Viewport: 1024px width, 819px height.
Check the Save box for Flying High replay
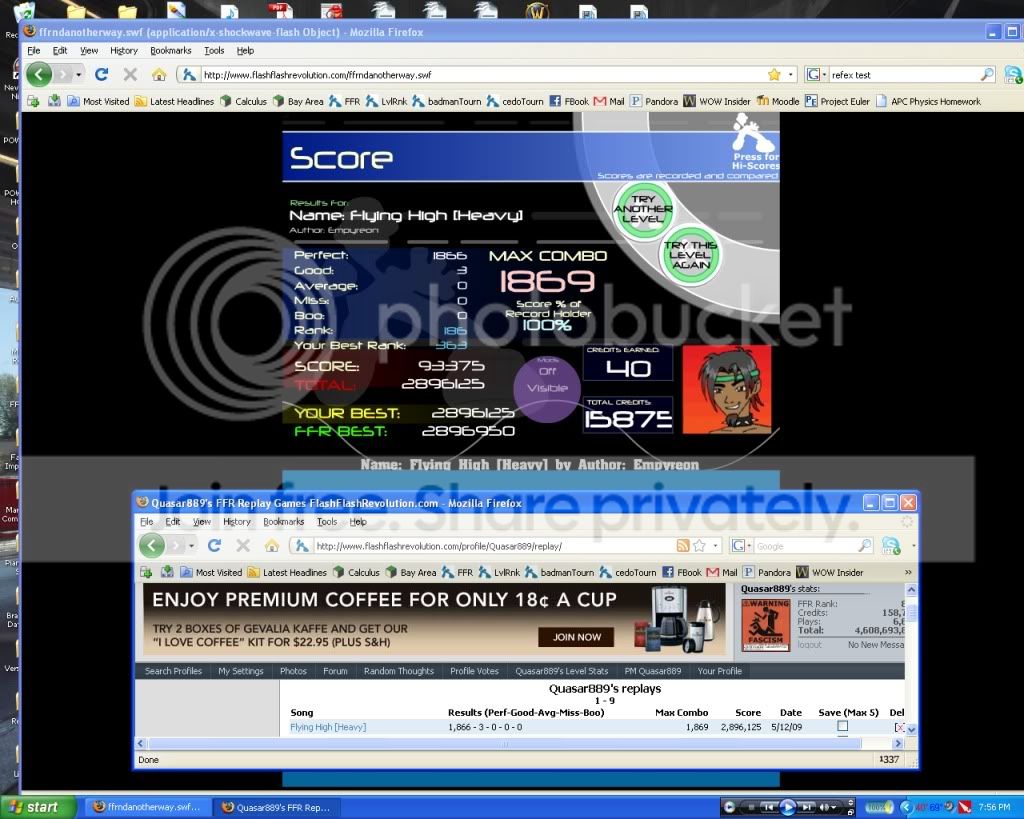842,727
